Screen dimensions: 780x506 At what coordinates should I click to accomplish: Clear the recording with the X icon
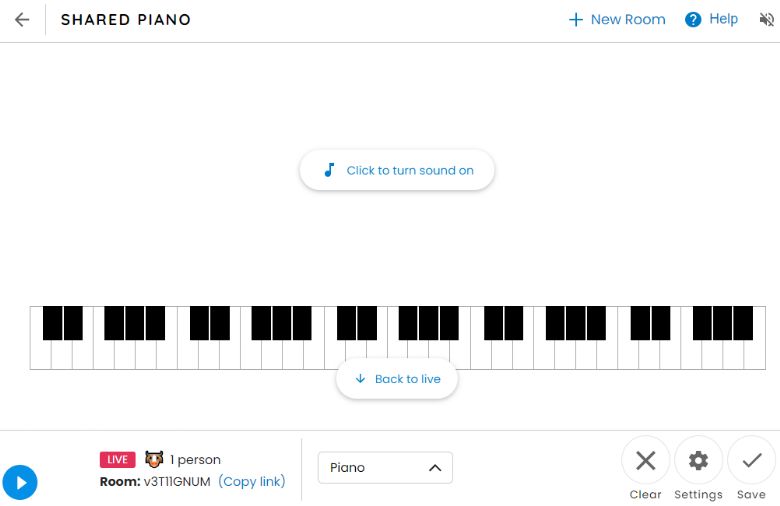(646, 460)
